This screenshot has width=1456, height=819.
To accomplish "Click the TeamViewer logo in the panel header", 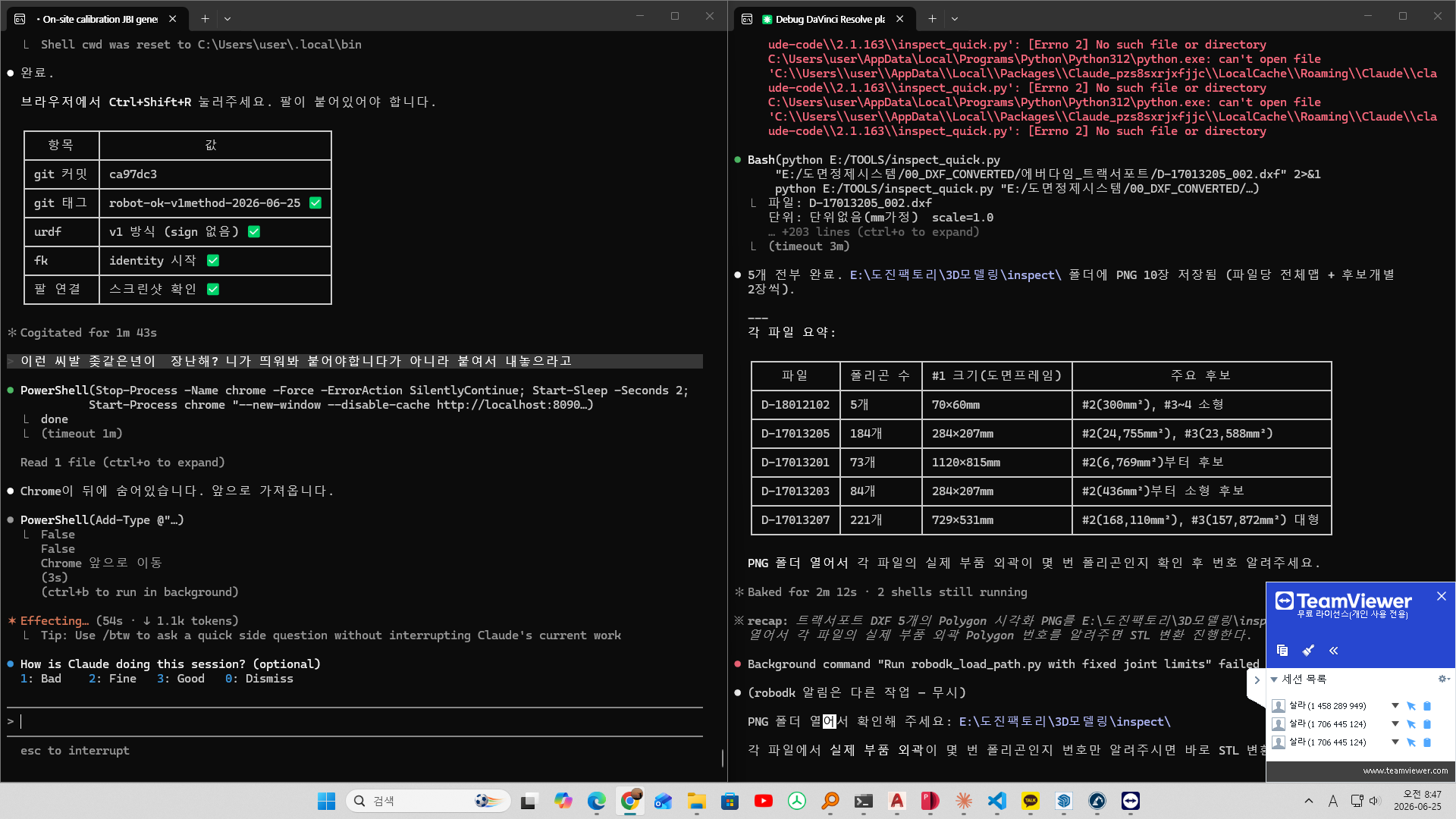I will [x=1343, y=601].
